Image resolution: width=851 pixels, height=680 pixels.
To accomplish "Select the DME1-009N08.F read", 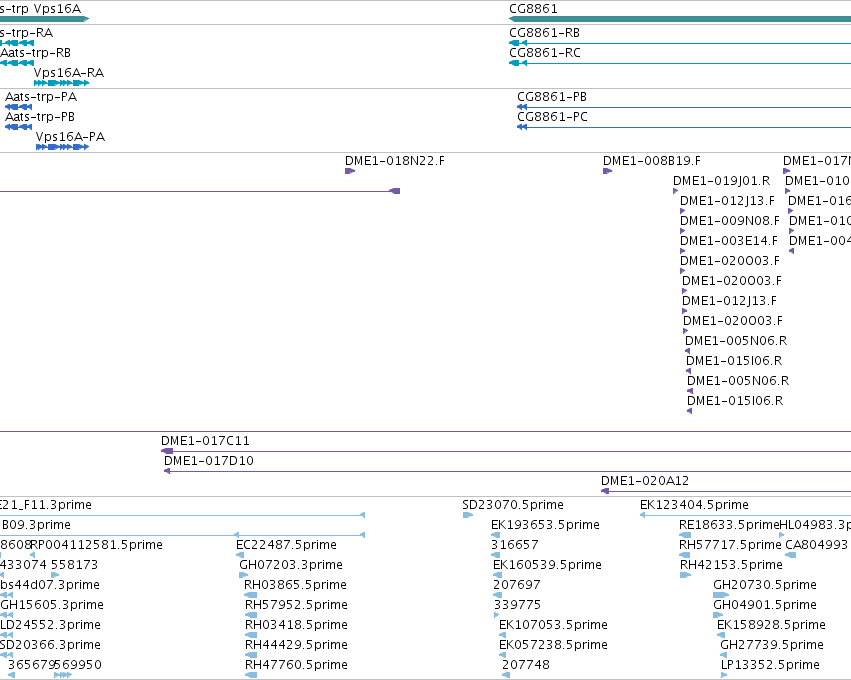I will coord(682,231).
